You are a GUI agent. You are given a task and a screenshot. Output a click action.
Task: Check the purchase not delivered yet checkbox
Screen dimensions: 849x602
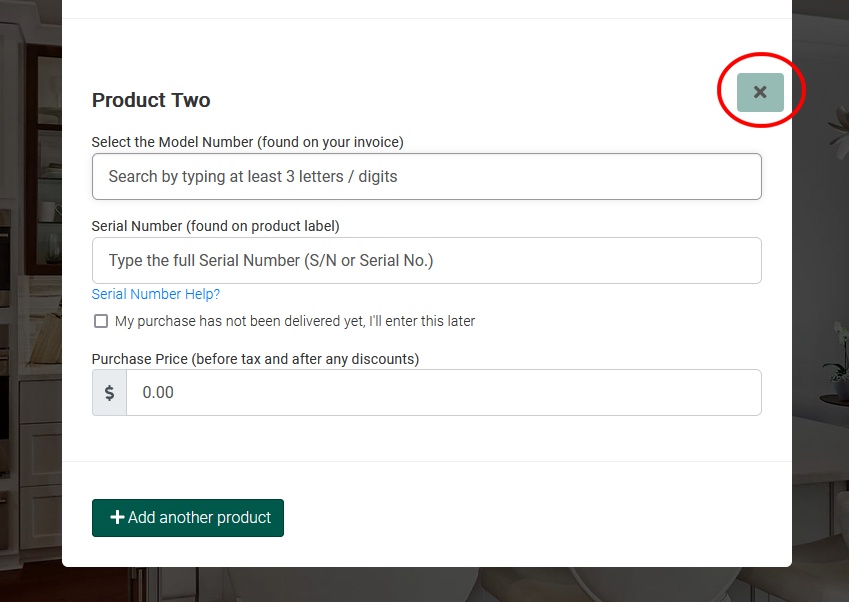tap(101, 321)
